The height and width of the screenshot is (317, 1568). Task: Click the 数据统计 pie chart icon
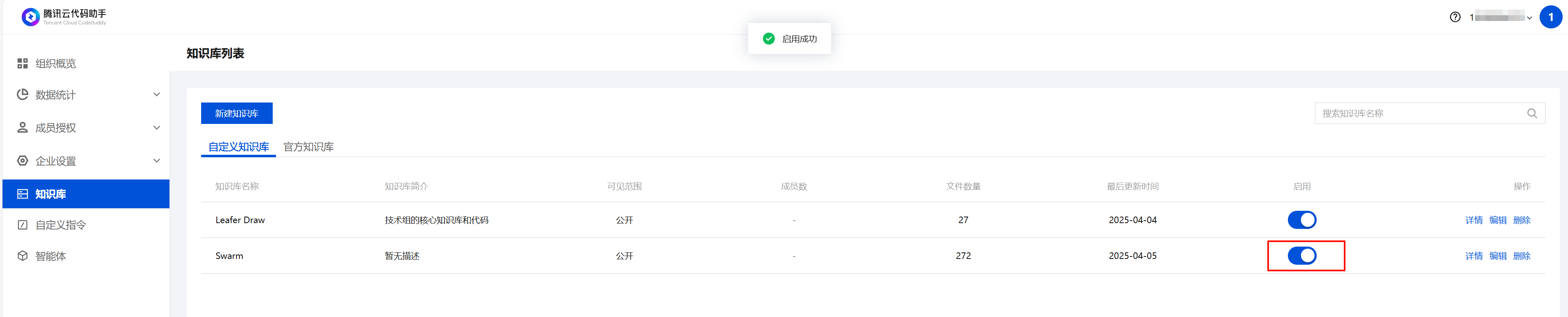[x=23, y=95]
